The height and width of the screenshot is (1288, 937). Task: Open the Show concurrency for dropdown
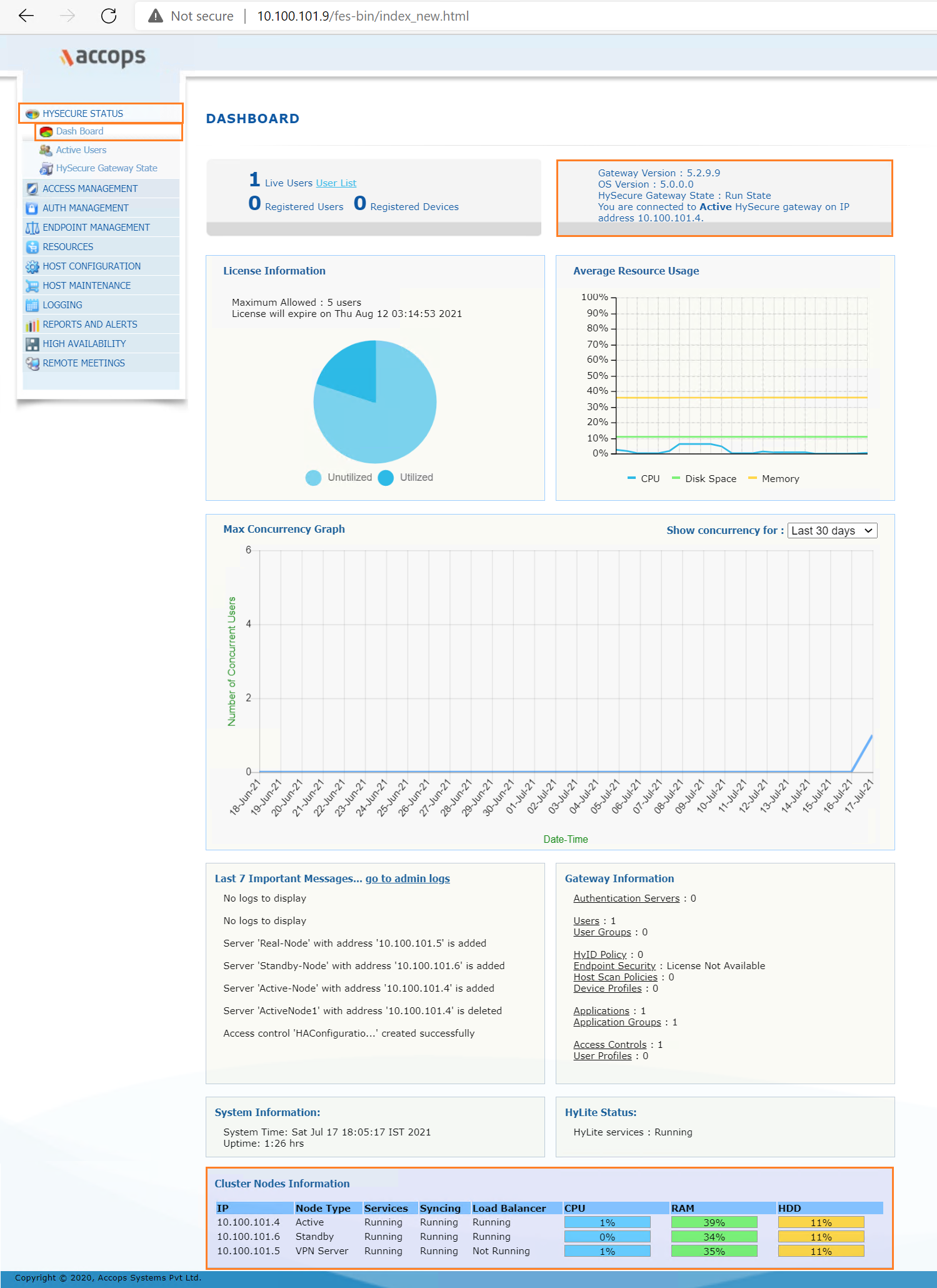pos(832,531)
